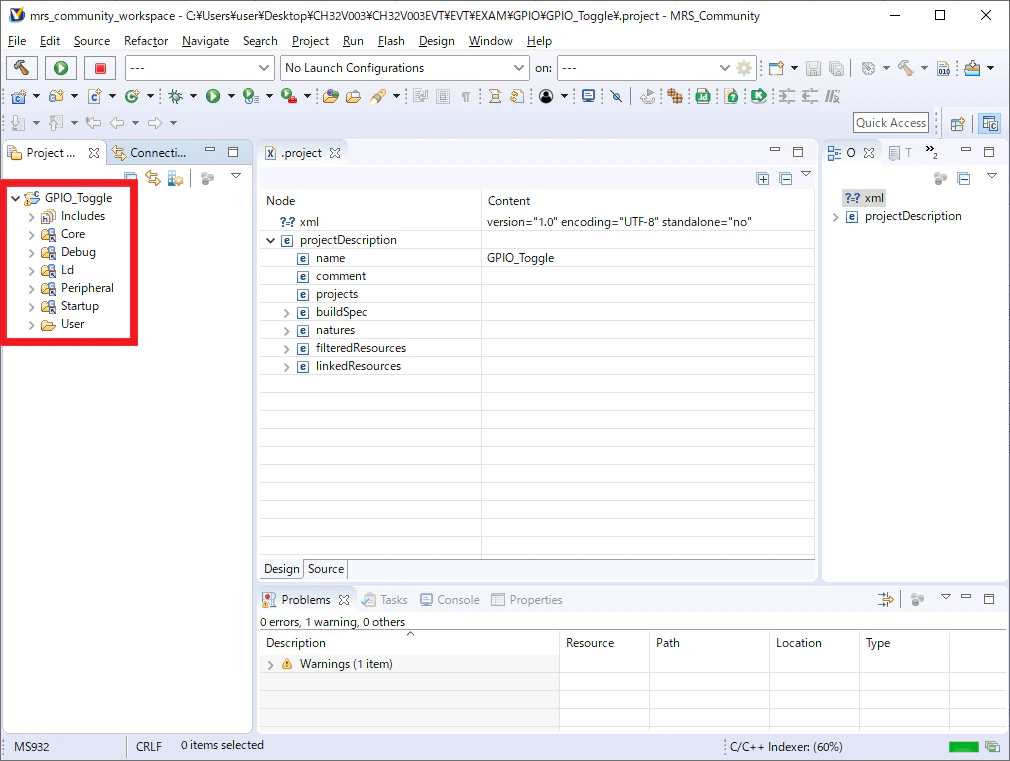
Task: Expand the buildSpec node
Action: pyautogui.click(x=287, y=313)
